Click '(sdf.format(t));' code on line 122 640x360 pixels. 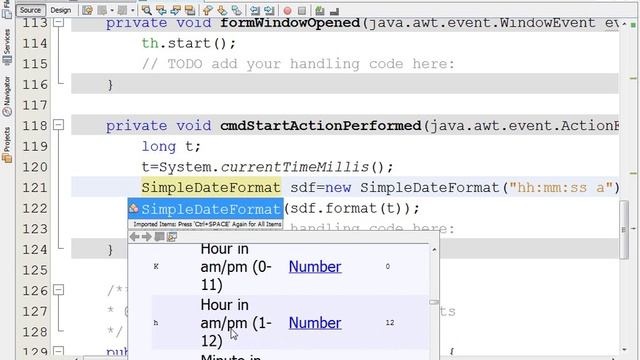tap(352, 209)
